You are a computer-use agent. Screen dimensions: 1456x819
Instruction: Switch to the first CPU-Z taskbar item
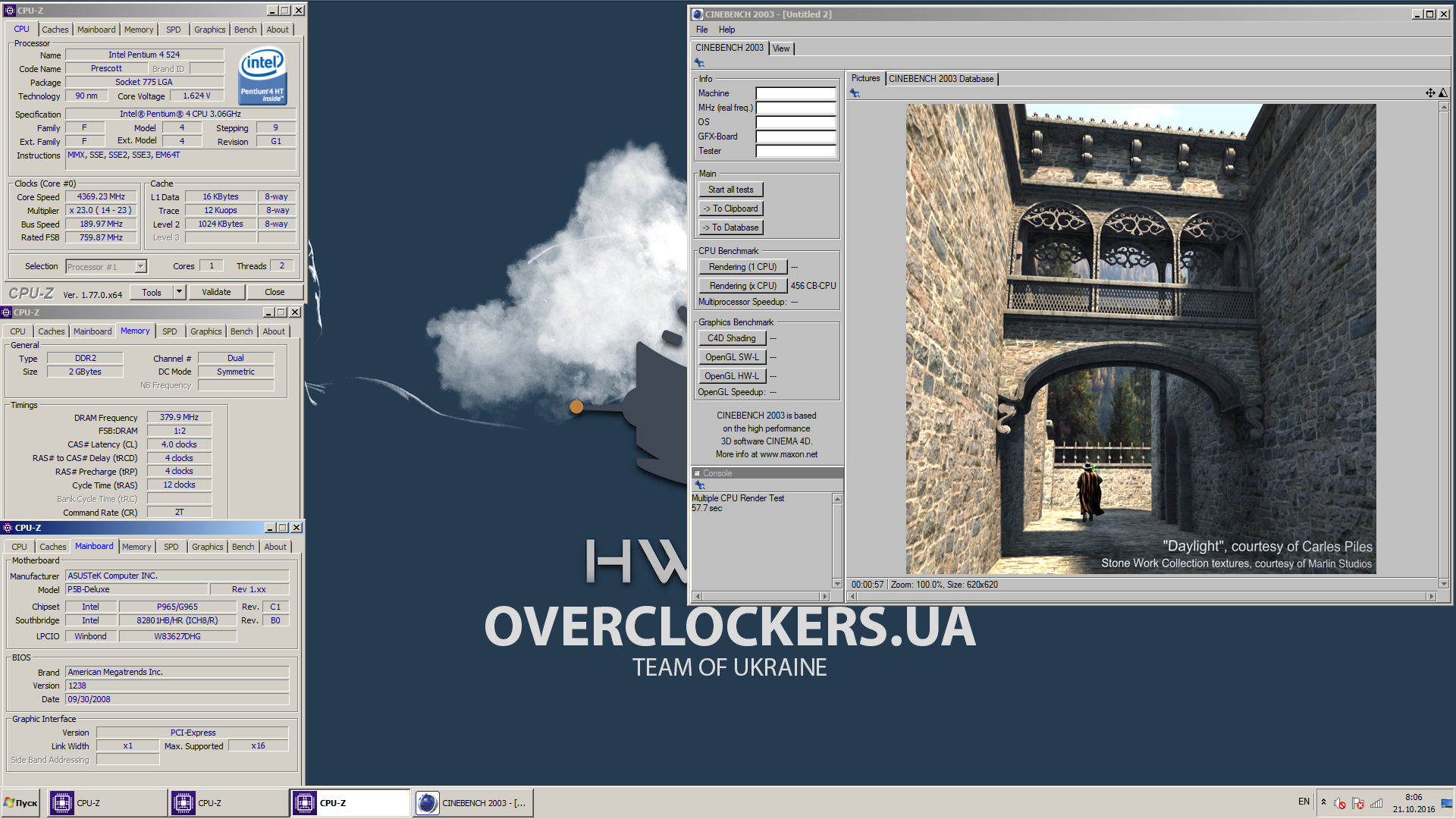click(108, 803)
